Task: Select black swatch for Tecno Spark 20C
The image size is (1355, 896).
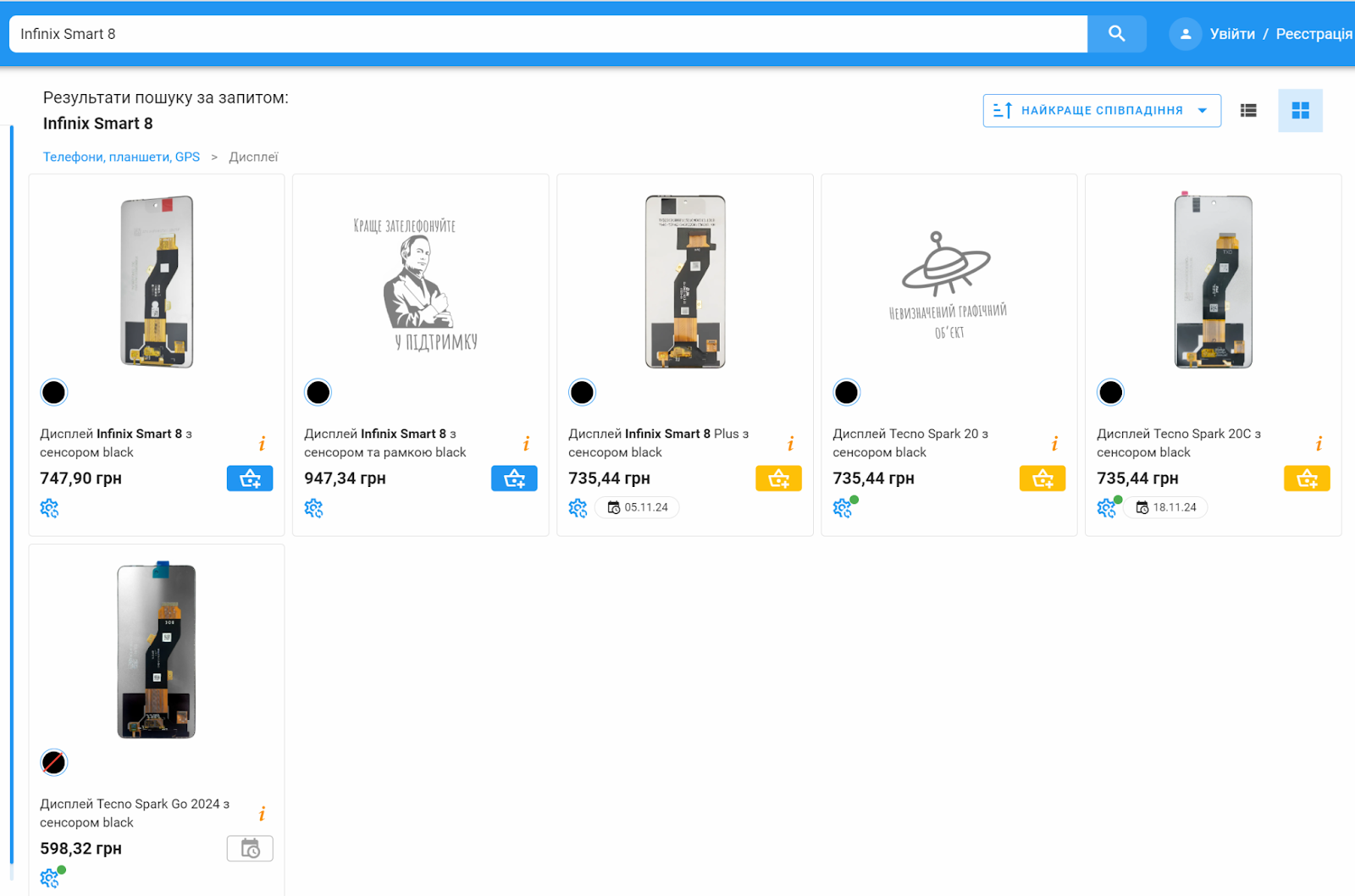Action: point(1111,392)
